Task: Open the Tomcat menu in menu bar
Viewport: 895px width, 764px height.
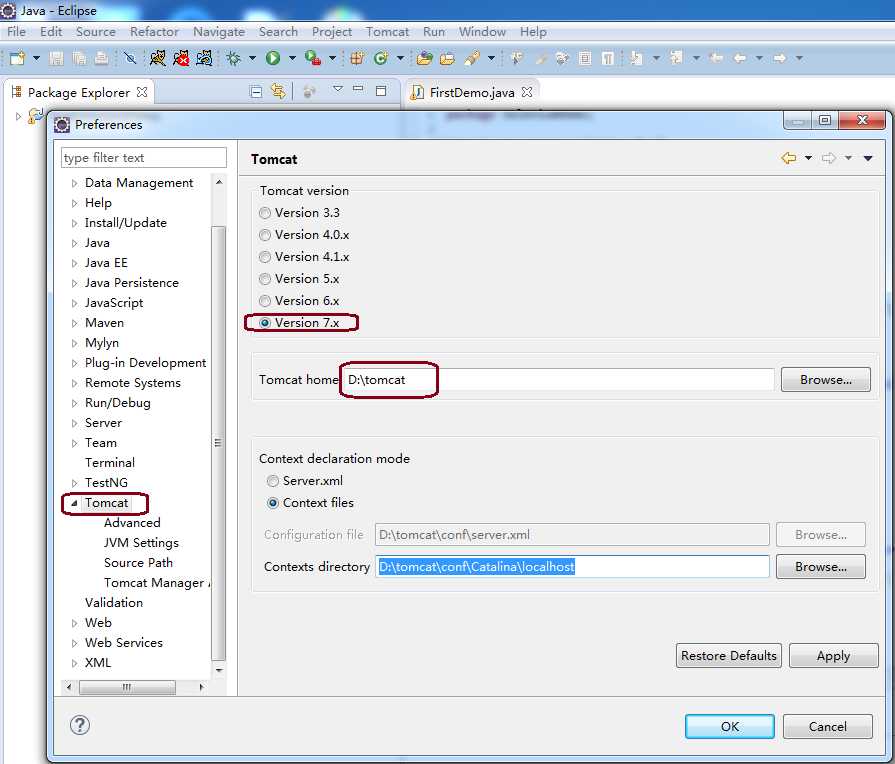Action: pos(388,31)
